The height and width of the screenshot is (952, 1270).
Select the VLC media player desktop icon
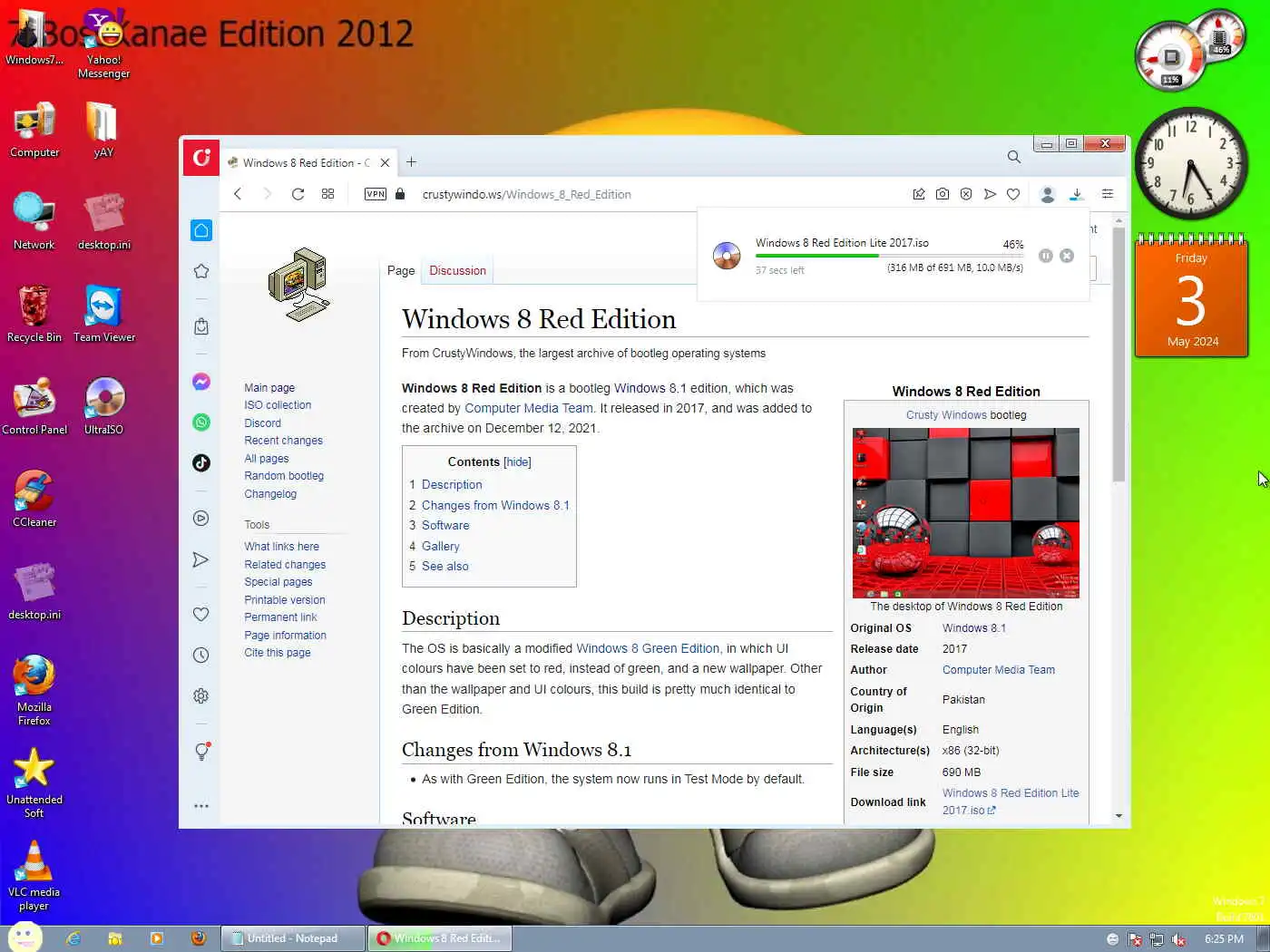coord(34,876)
